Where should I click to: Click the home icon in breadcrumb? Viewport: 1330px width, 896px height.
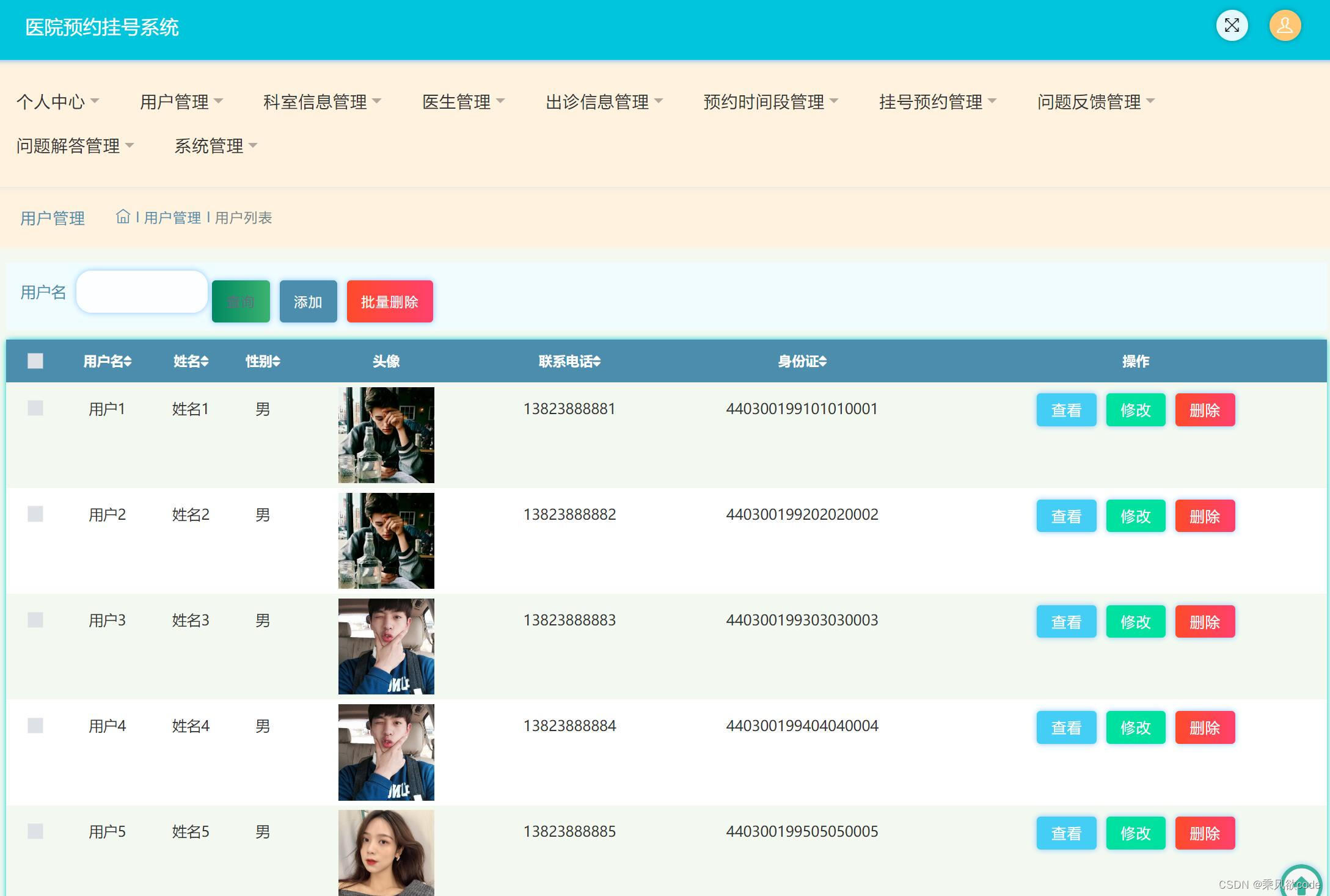pos(123,217)
